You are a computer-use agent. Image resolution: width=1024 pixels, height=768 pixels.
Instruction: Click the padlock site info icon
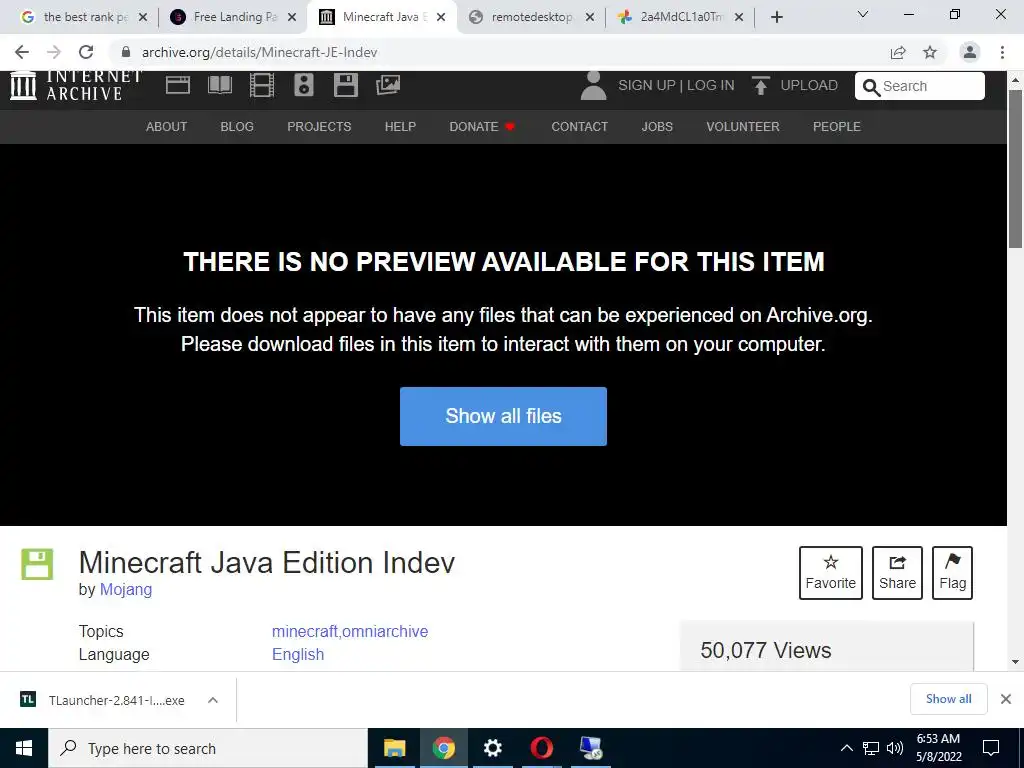126,52
